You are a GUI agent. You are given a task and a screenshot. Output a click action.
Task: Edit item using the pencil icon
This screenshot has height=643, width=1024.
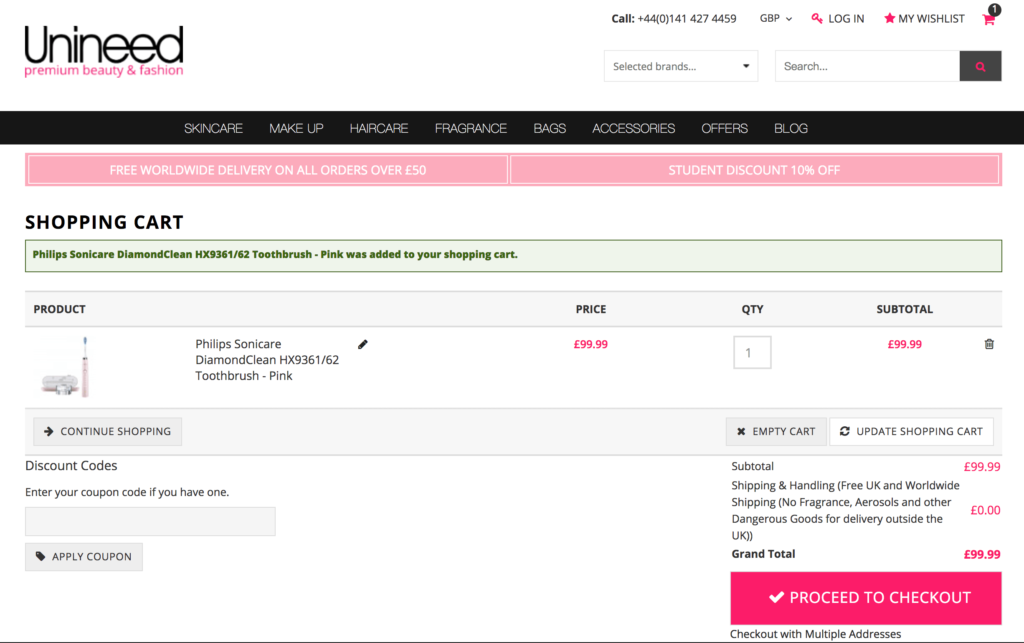[x=362, y=344]
